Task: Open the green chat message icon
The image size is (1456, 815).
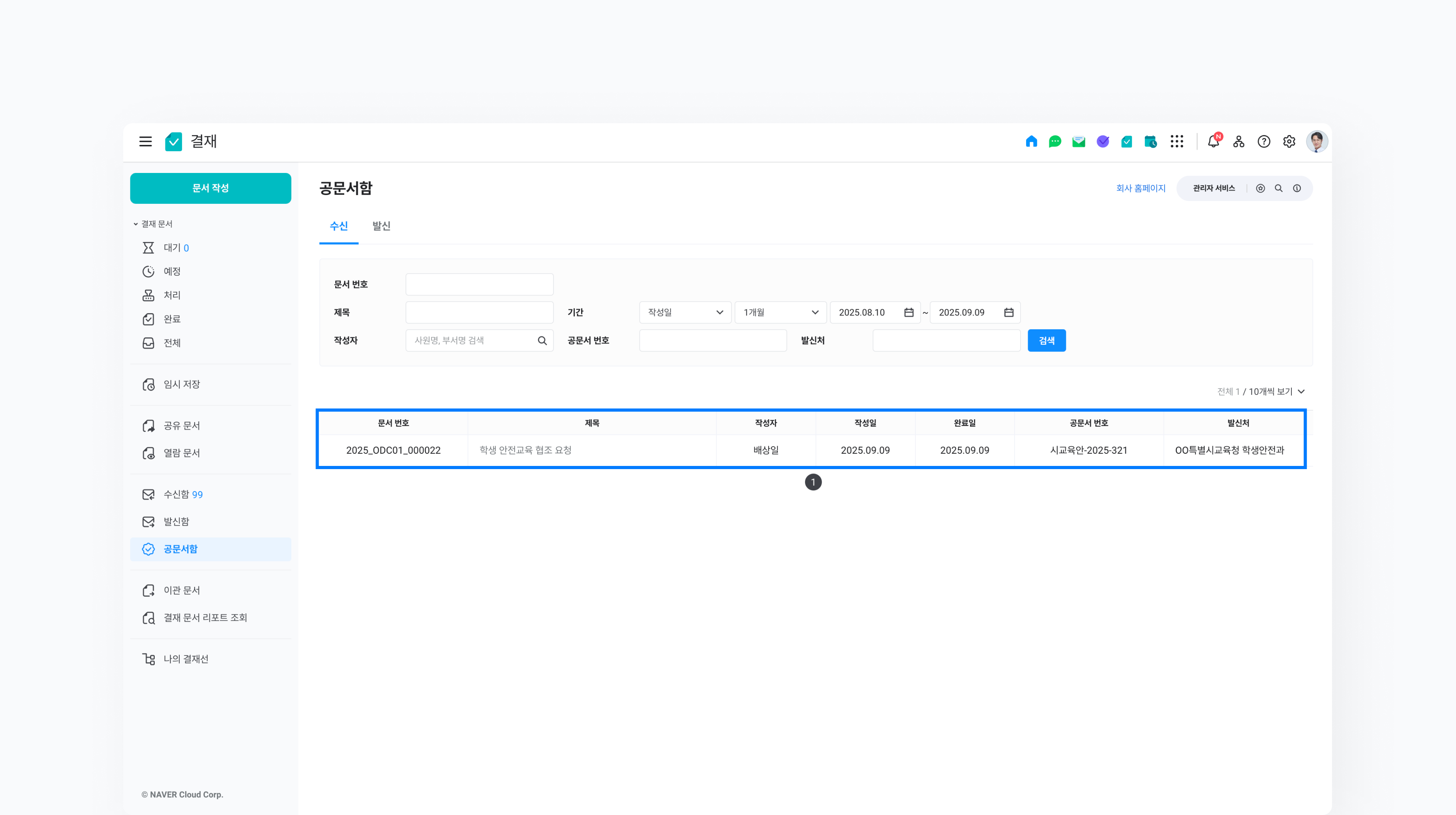Action: pos(1055,141)
